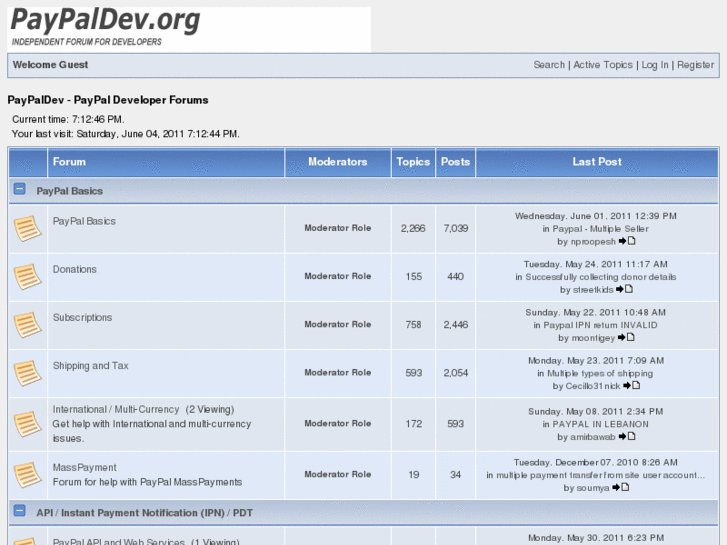Open the Register page

[x=695, y=65]
